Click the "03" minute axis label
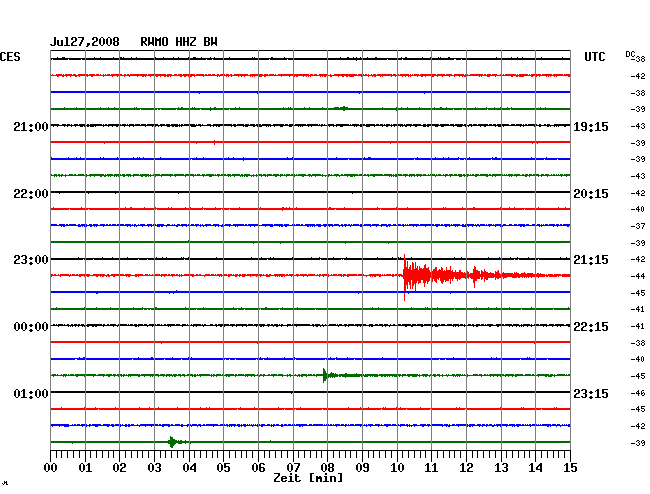This screenshot has height=494, width=650. click(x=154, y=468)
